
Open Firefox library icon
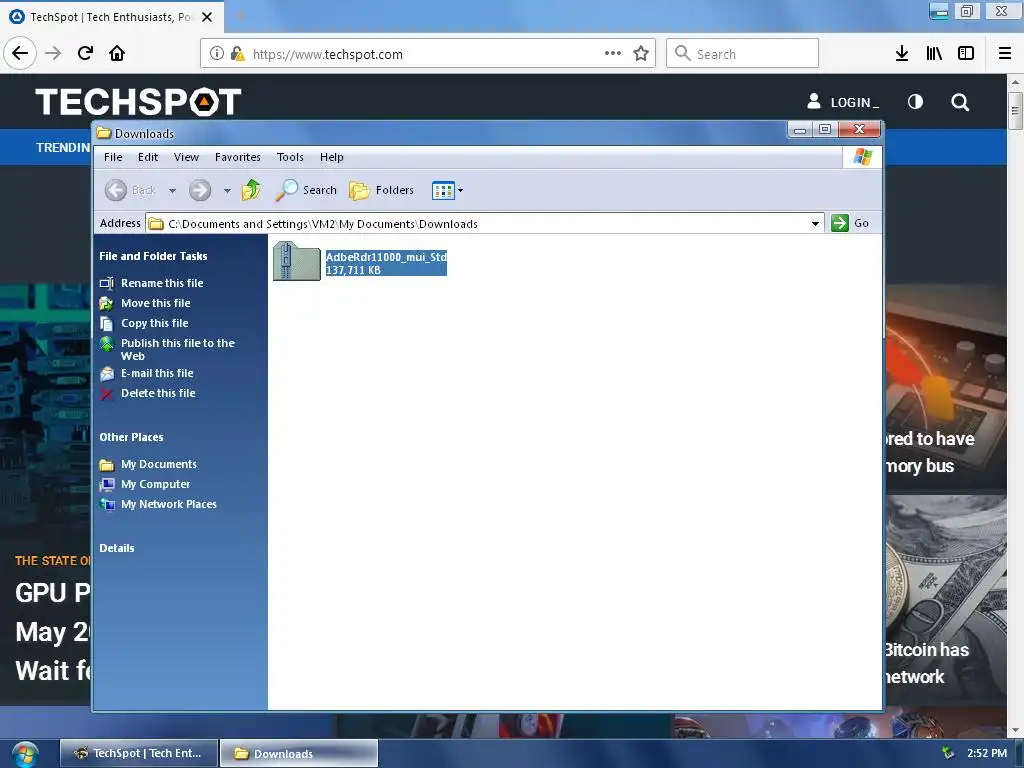click(934, 54)
